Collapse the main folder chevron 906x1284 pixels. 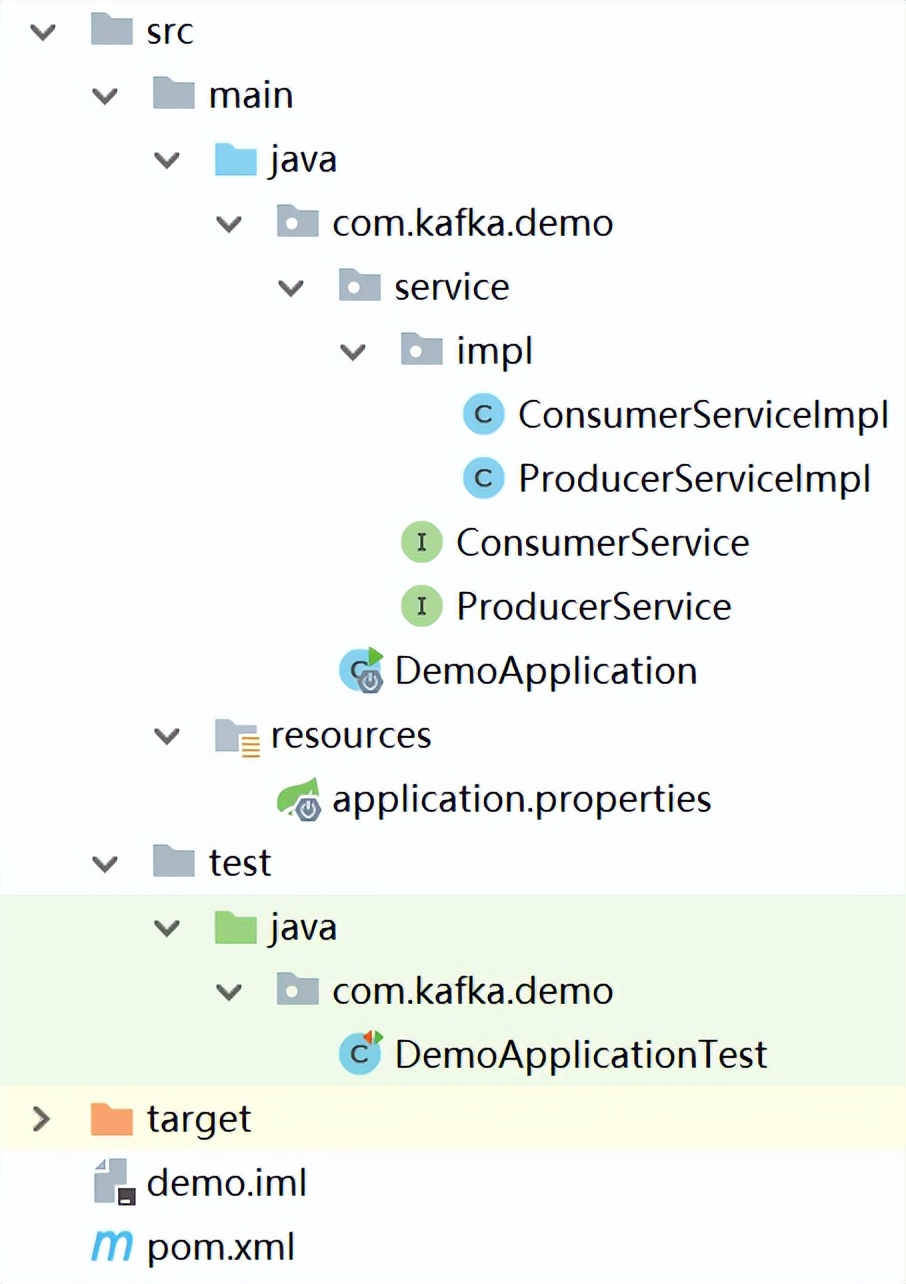coord(105,96)
